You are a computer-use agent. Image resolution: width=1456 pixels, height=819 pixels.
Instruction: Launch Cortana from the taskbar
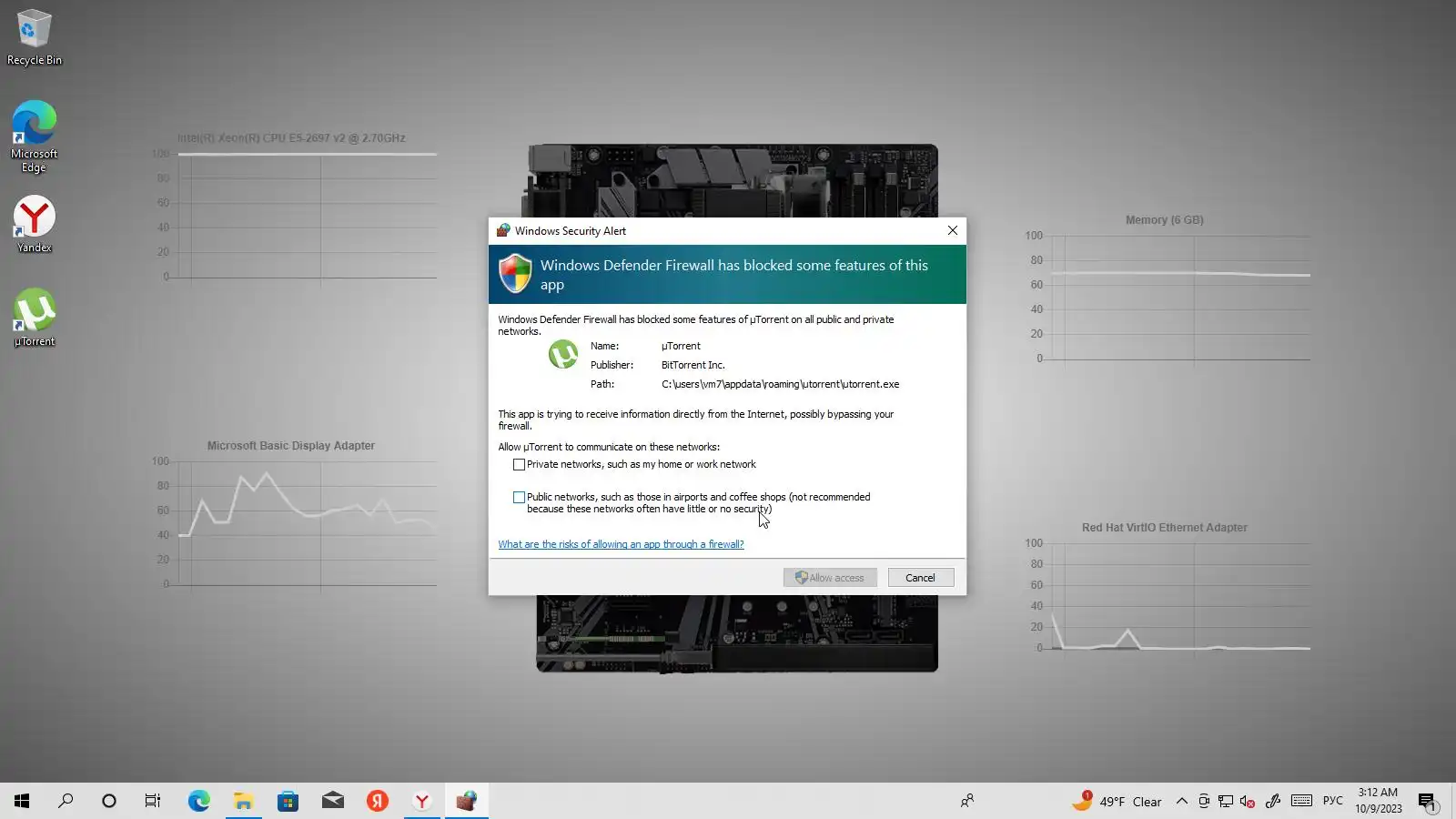tap(109, 801)
